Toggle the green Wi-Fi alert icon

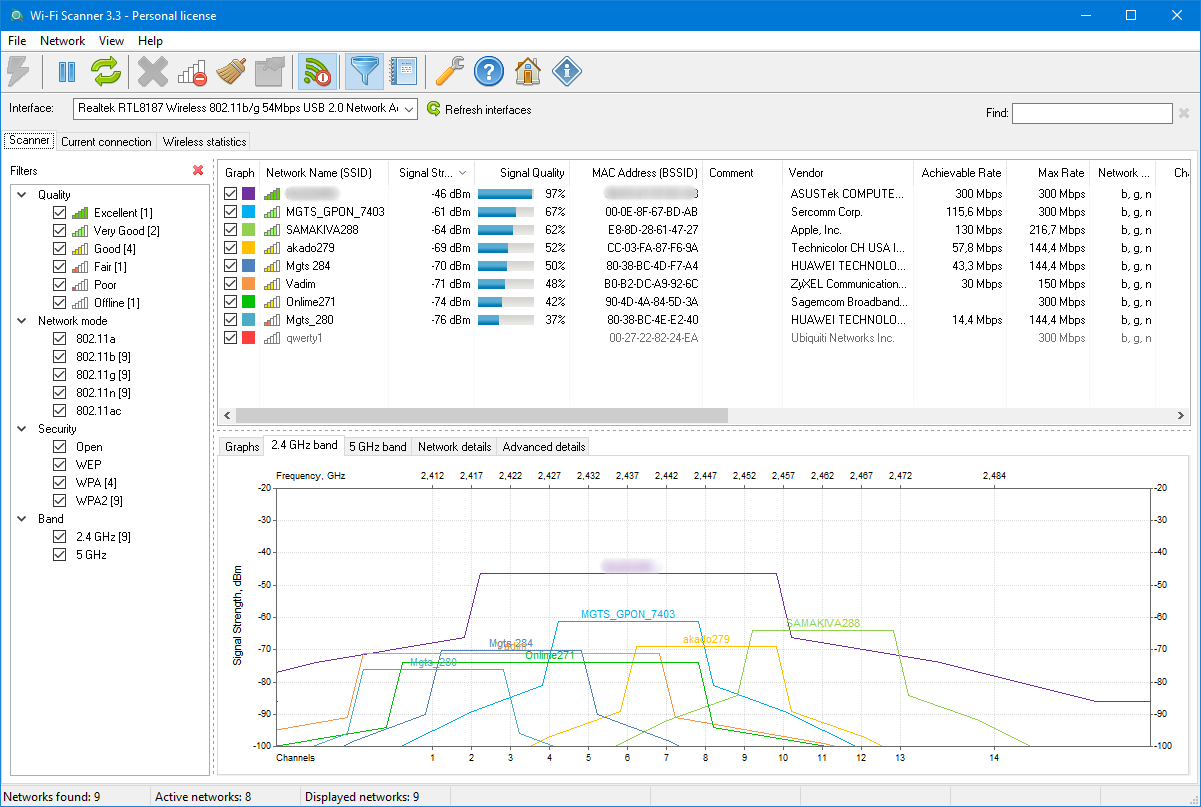[x=318, y=71]
